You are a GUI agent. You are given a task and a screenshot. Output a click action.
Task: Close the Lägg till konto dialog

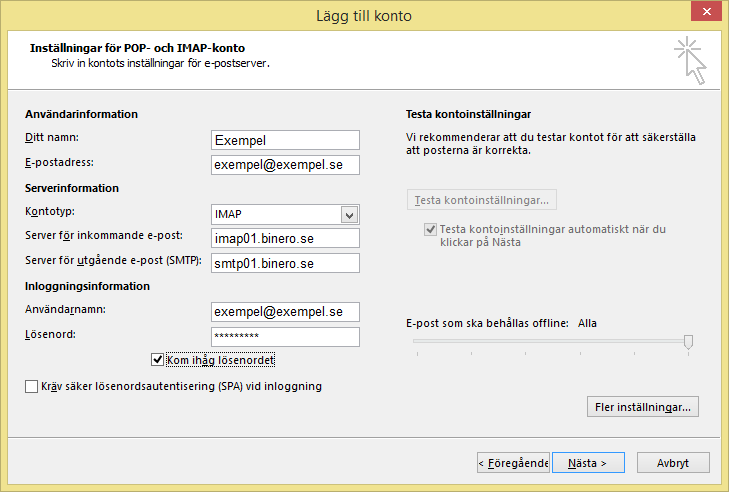pos(706,12)
